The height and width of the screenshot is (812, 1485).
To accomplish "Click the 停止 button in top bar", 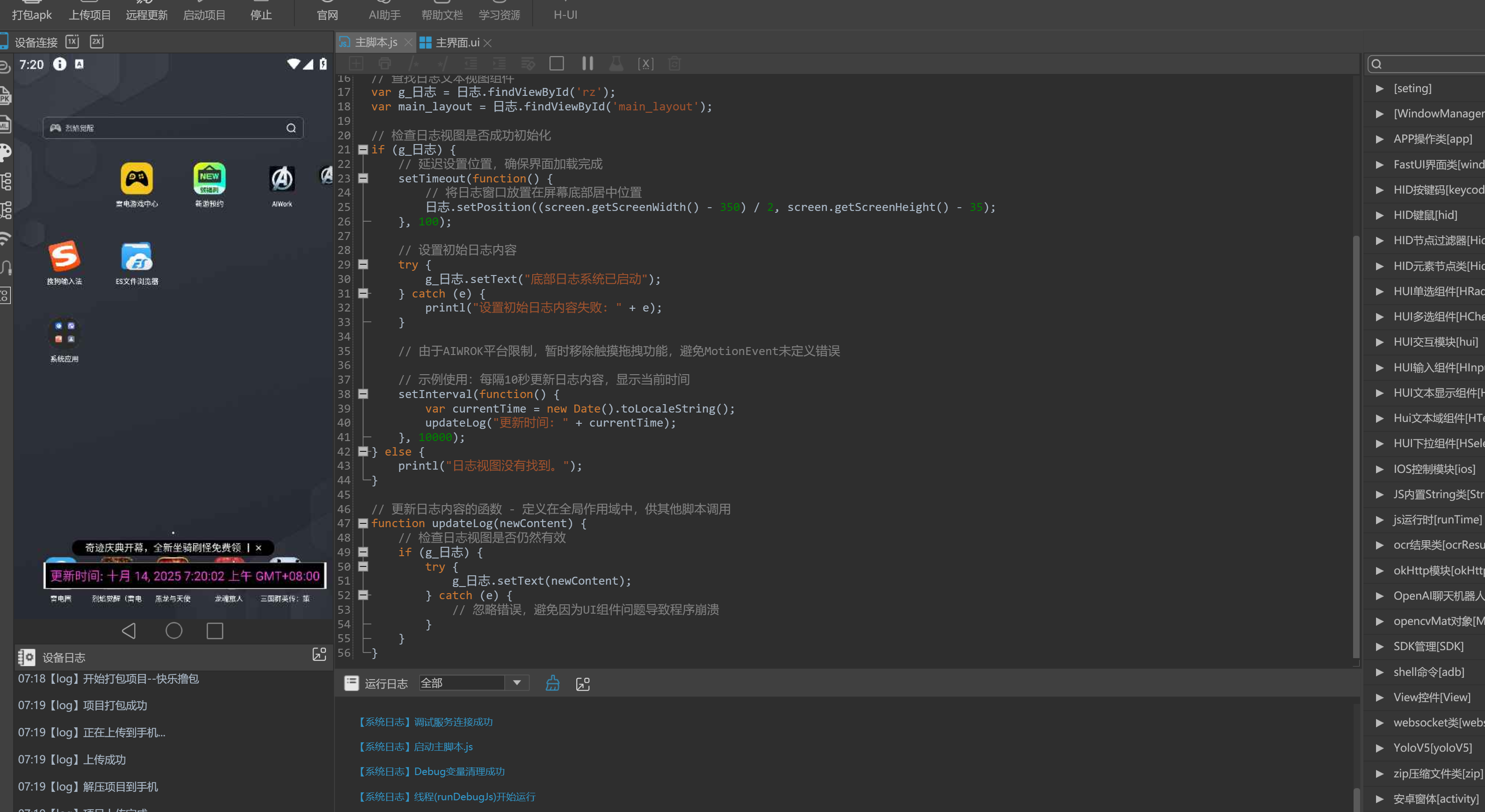I will pyautogui.click(x=261, y=15).
